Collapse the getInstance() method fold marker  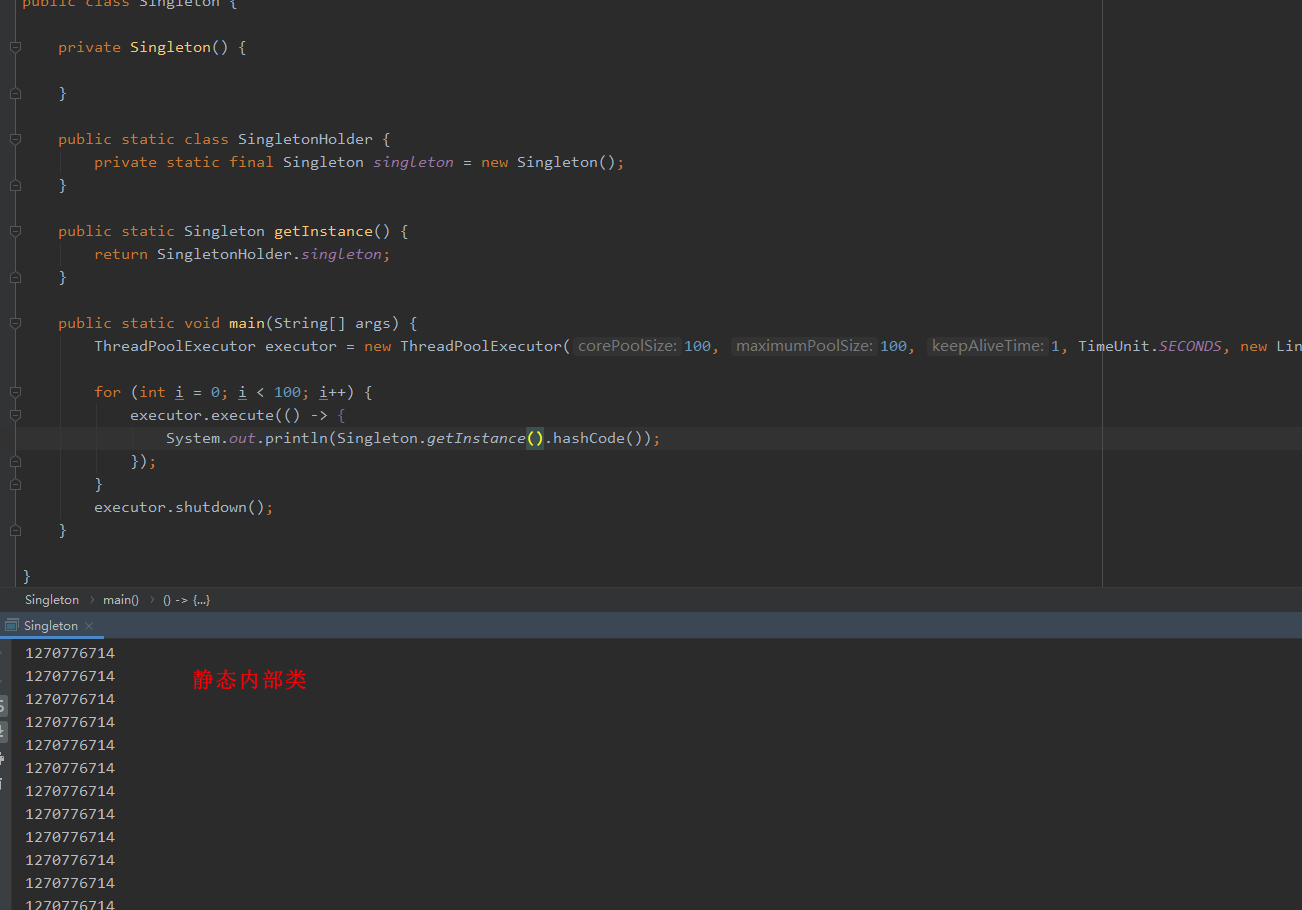(x=15, y=231)
